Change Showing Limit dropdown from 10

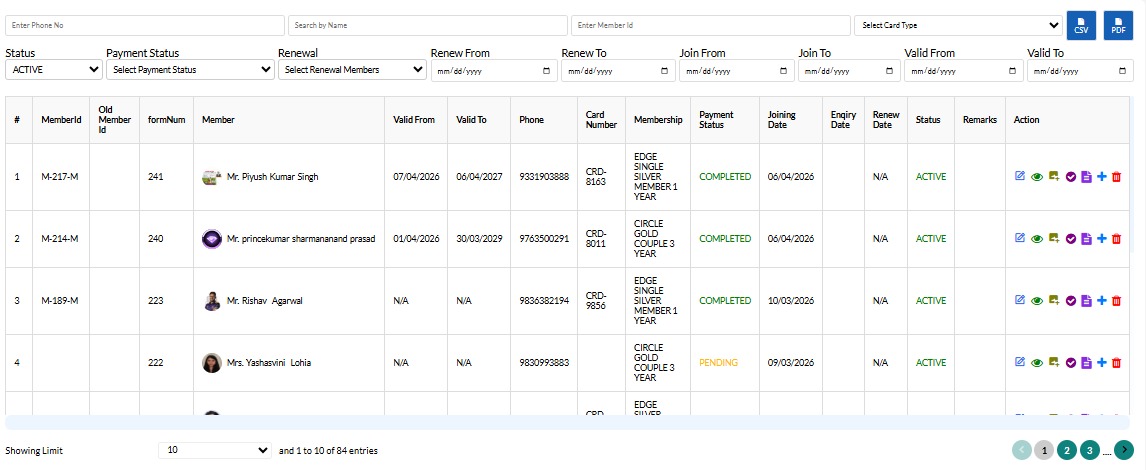pyautogui.click(x=214, y=451)
